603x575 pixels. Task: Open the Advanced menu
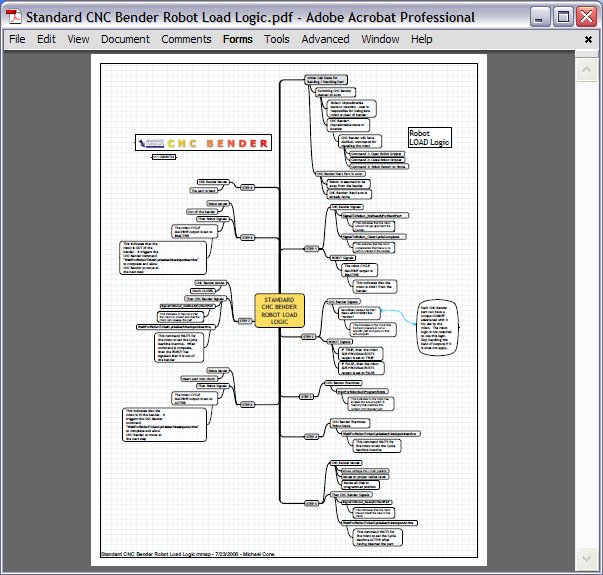click(326, 39)
